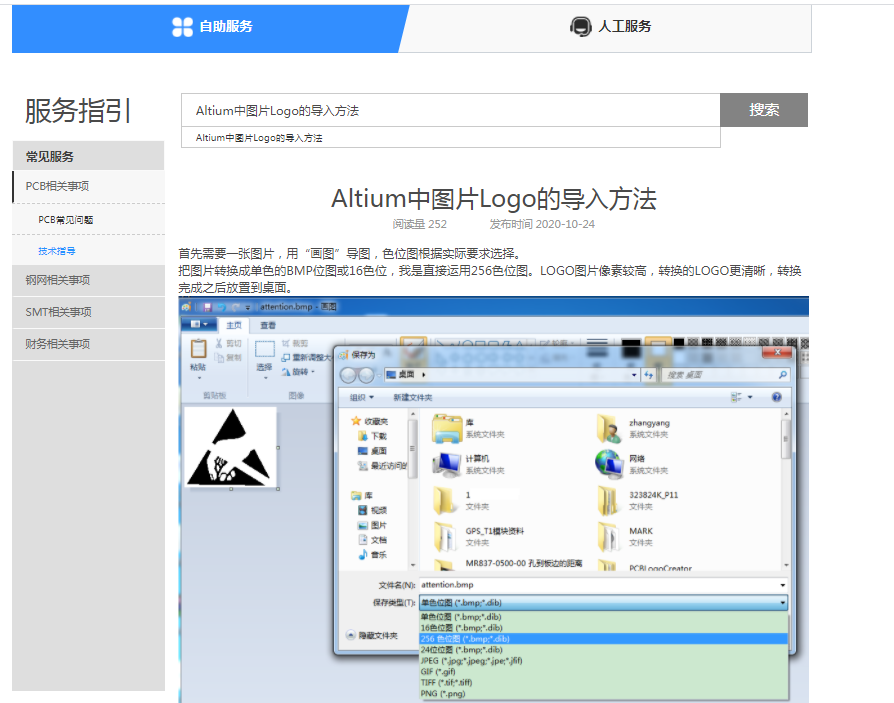Open the 技术指导 sidebar link

pos(57,251)
